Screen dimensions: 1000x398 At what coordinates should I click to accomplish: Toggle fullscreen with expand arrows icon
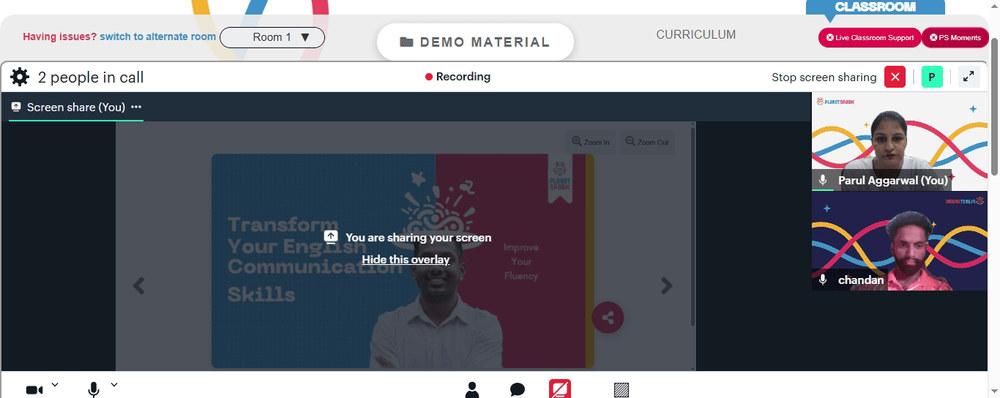(968, 77)
